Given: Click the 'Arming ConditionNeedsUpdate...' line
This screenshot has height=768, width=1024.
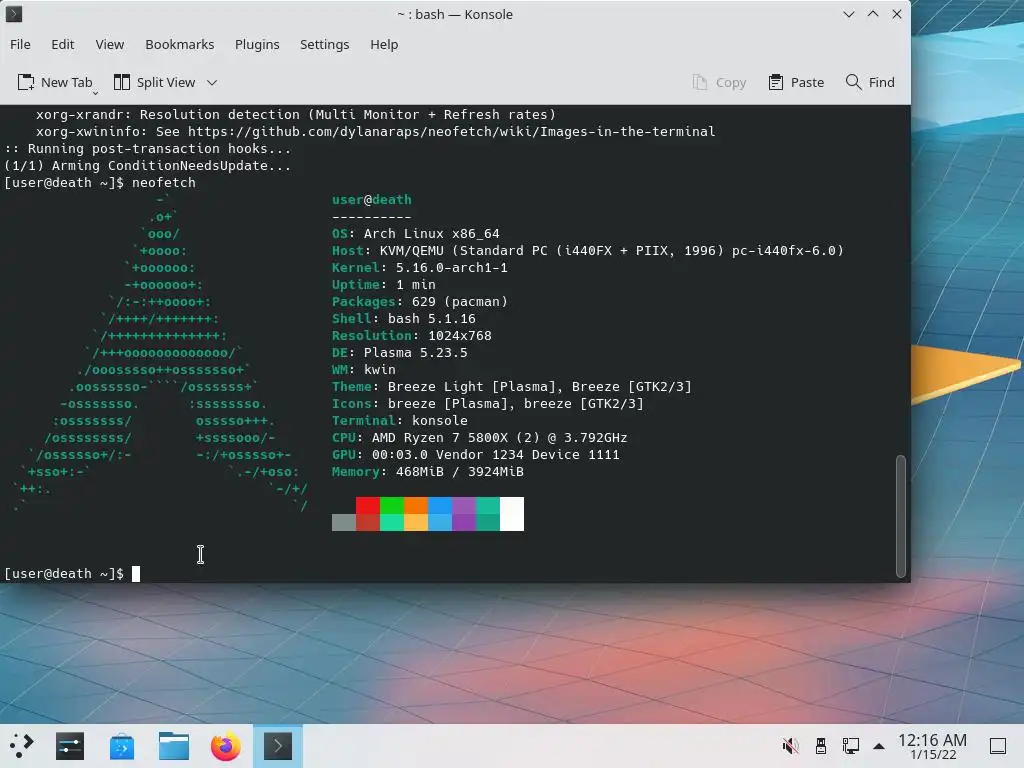Looking at the screenshot, I should click(172, 166).
